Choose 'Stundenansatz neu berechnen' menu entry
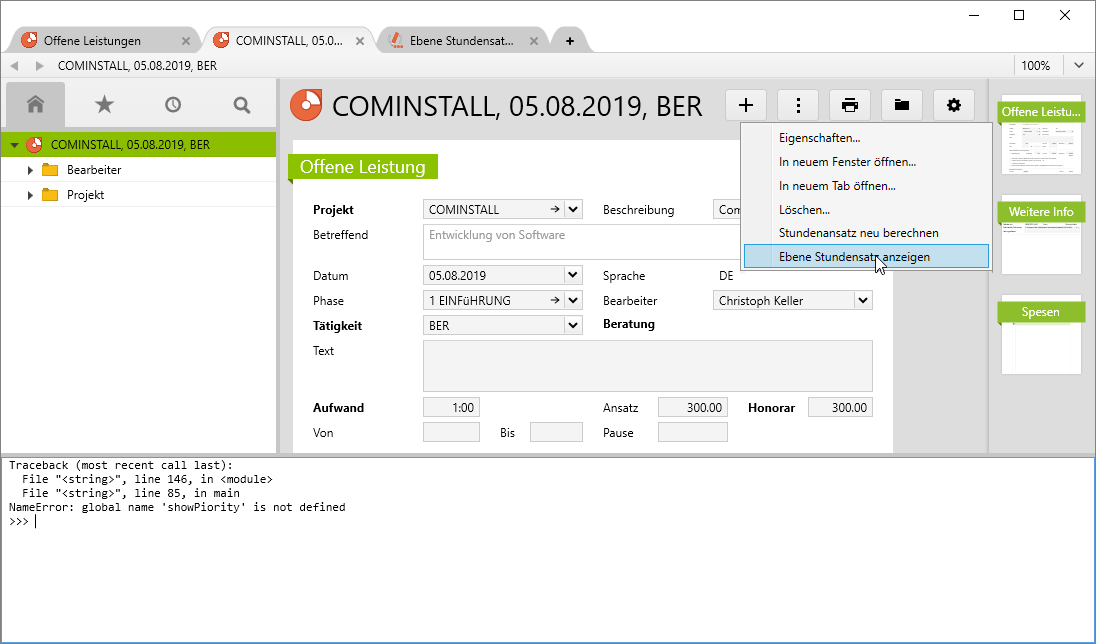Screen dimensions: 1096x644 pos(858,233)
